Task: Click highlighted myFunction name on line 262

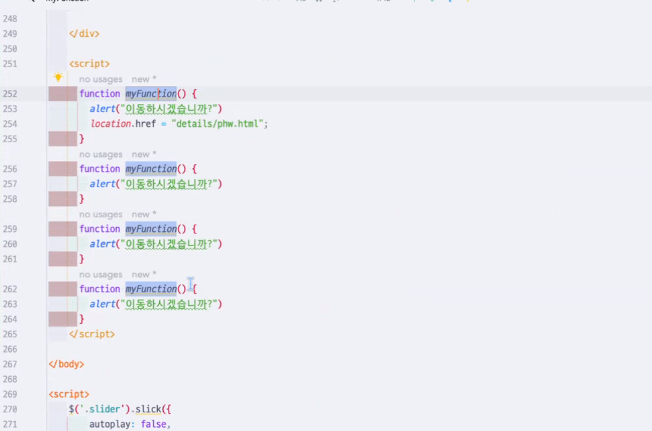Action: [x=151, y=288]
